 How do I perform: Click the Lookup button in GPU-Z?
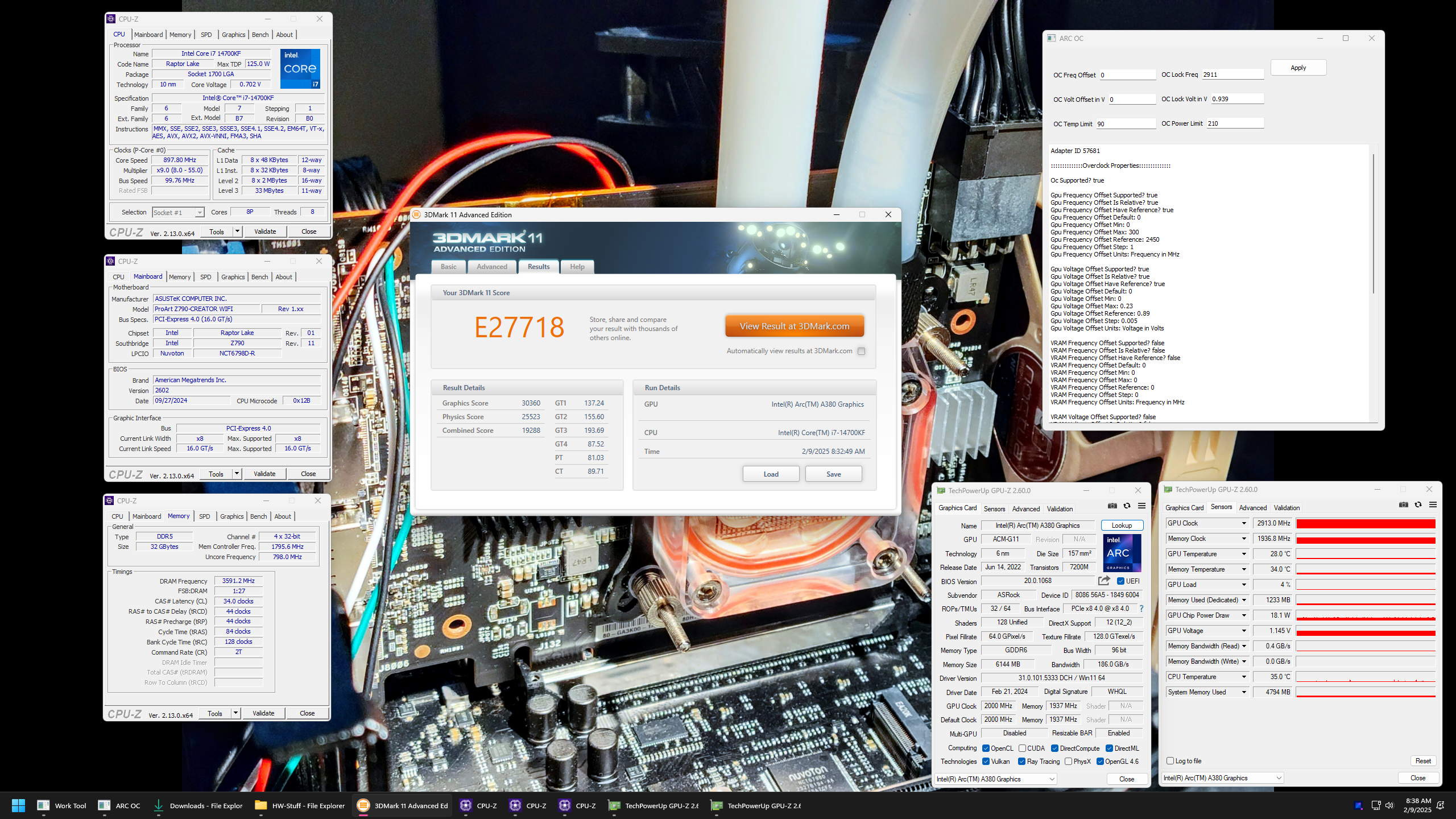coord(1122,525)
